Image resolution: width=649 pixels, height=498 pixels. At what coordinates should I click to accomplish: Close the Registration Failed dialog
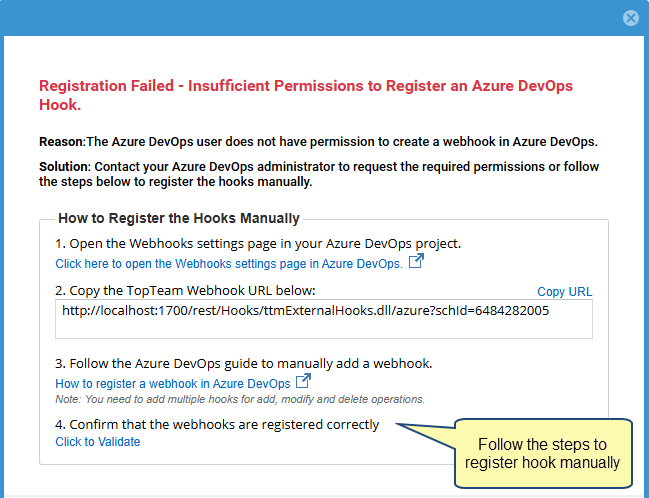(x=630, y=18)
